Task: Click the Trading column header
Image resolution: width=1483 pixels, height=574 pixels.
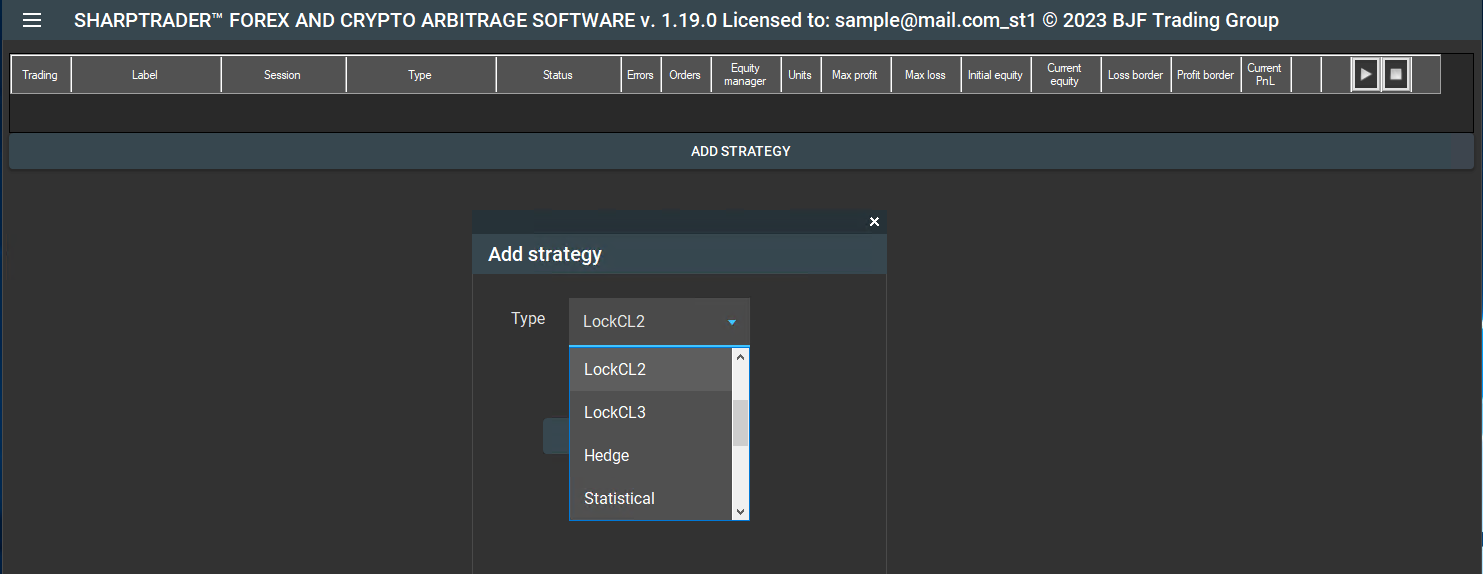Action: click(x=40, y=75)
